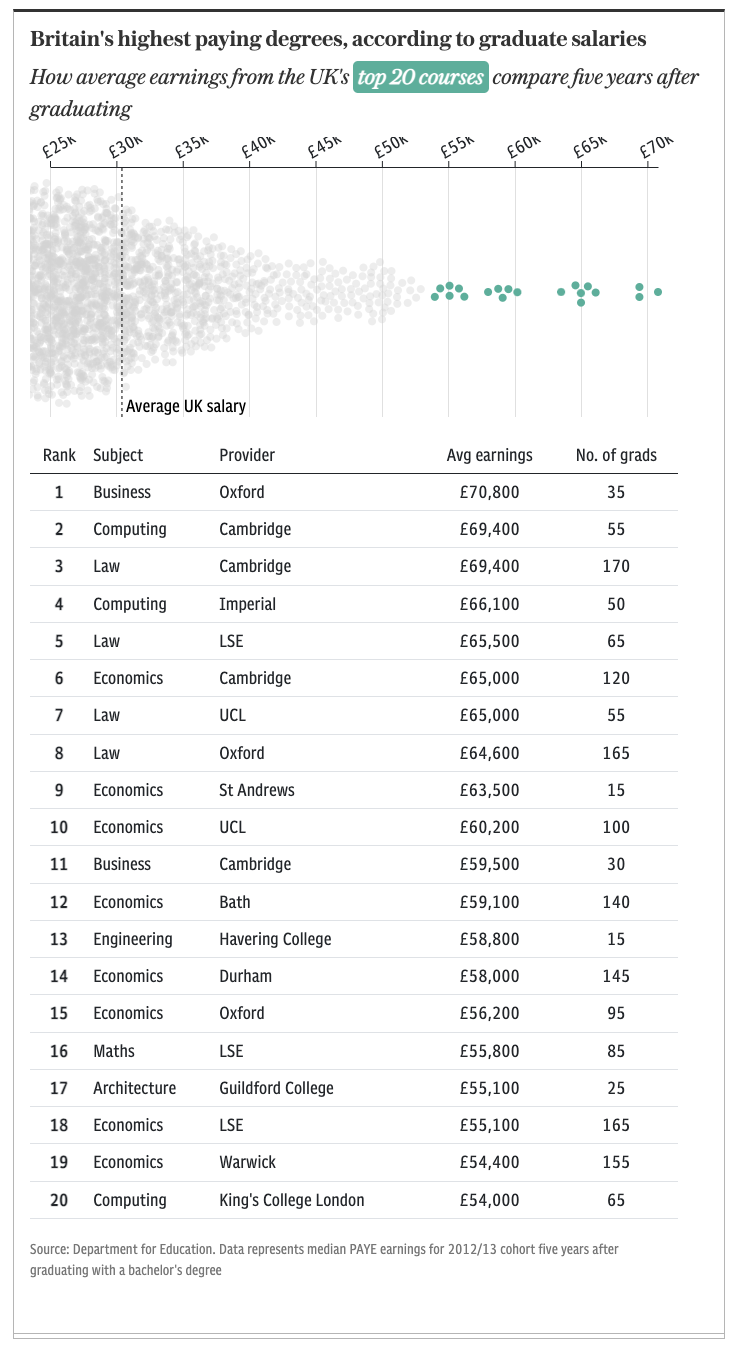The image size is (736, 1350).
Task: Click the 'Average UK salary' annotation label
Action: (186, 406)
